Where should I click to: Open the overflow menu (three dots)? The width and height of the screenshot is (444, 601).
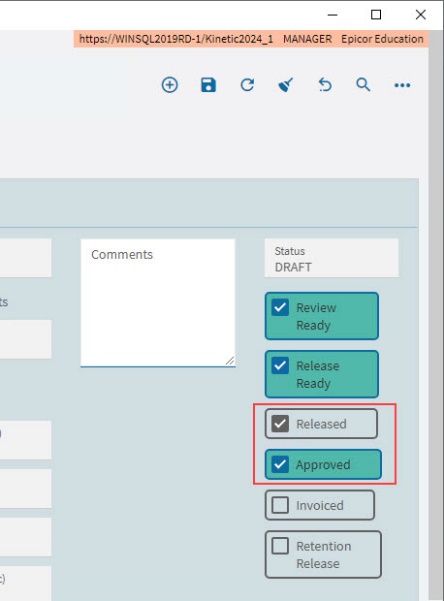402,85
